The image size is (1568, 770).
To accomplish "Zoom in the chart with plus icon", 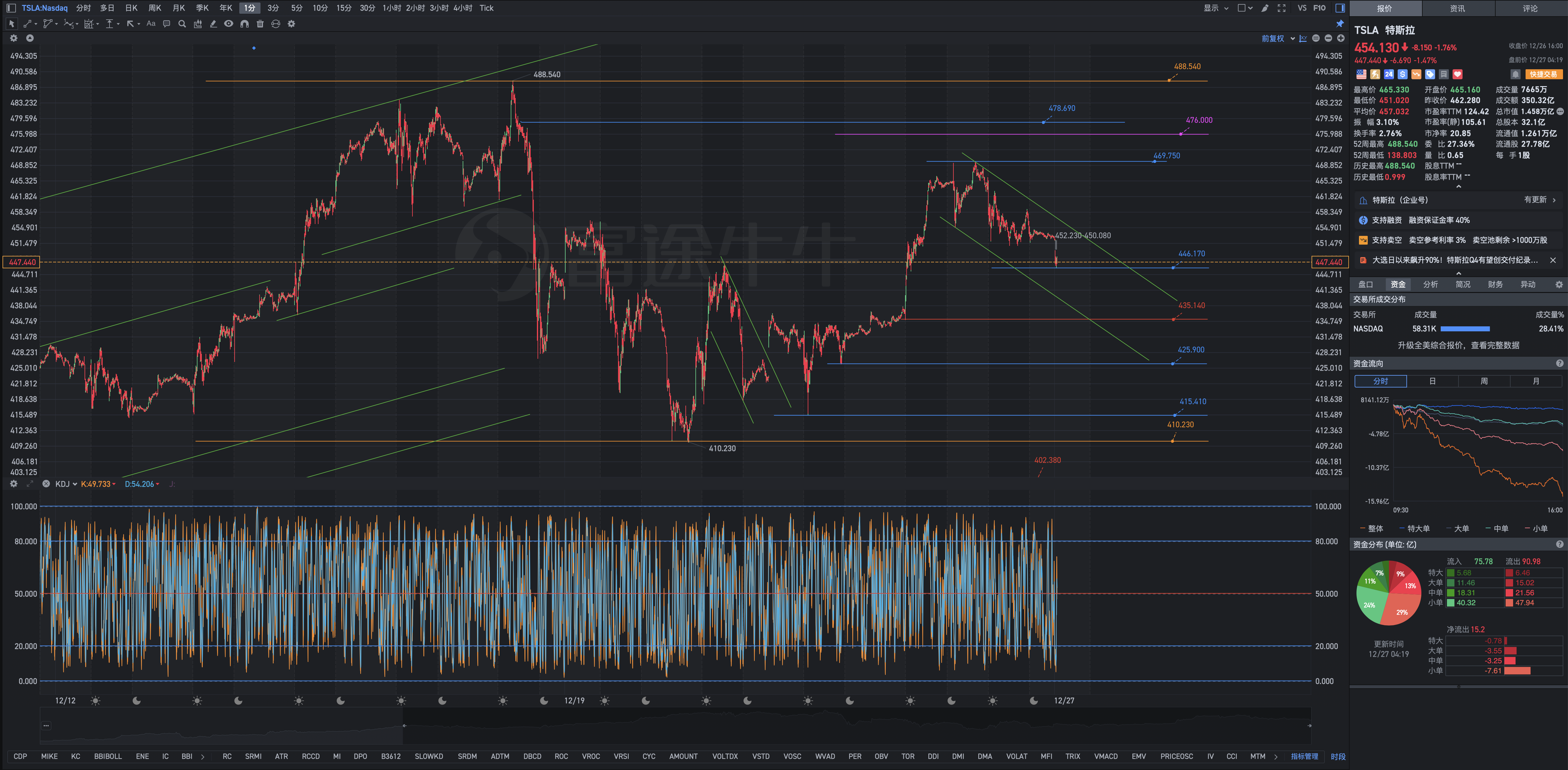I will (x=1340, y=38).
